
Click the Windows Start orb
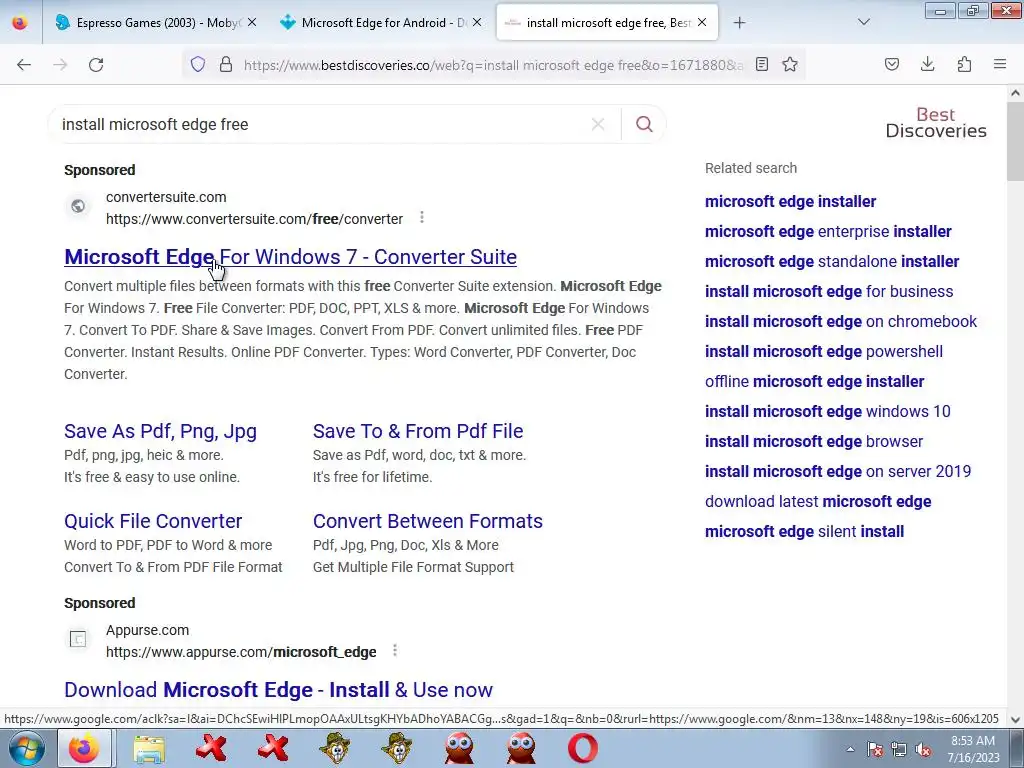click(27, 748)
